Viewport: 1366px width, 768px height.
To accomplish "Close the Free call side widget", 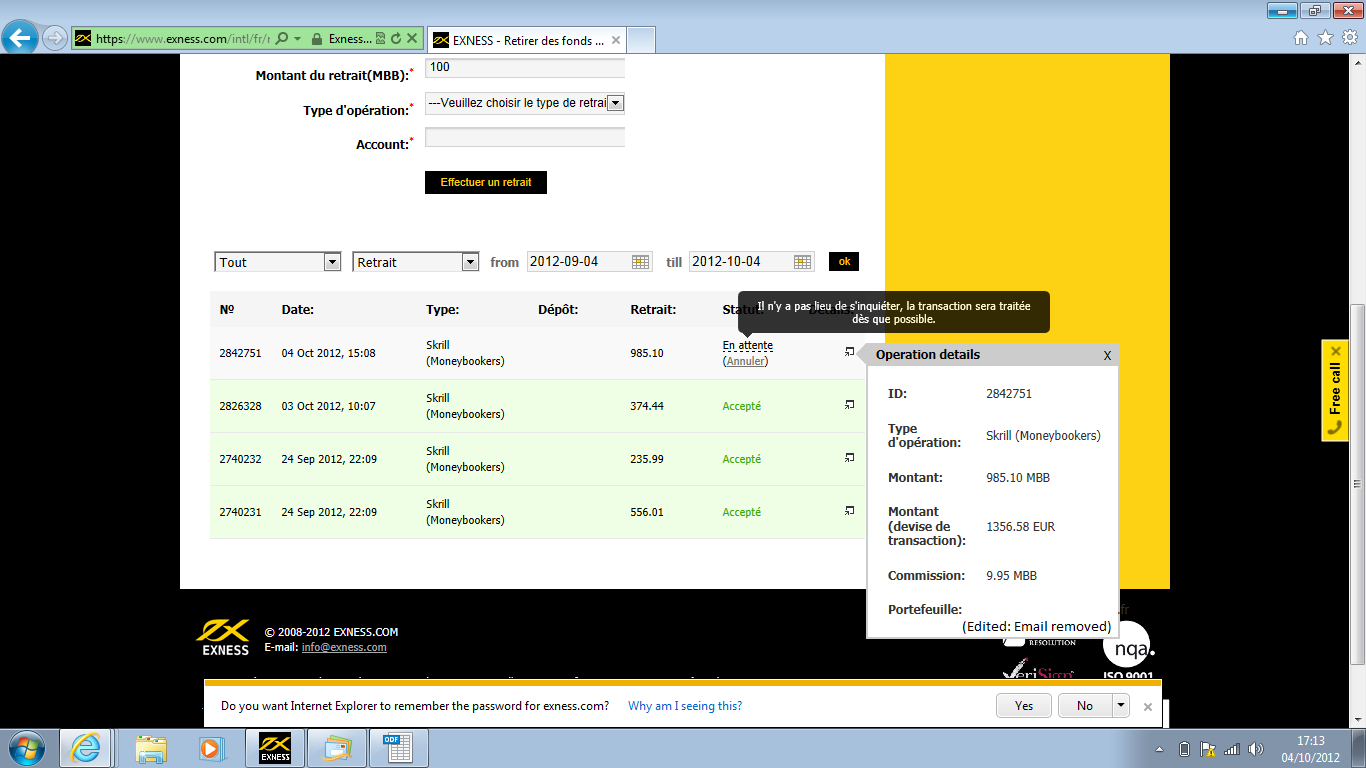I will pos(1336,352).
